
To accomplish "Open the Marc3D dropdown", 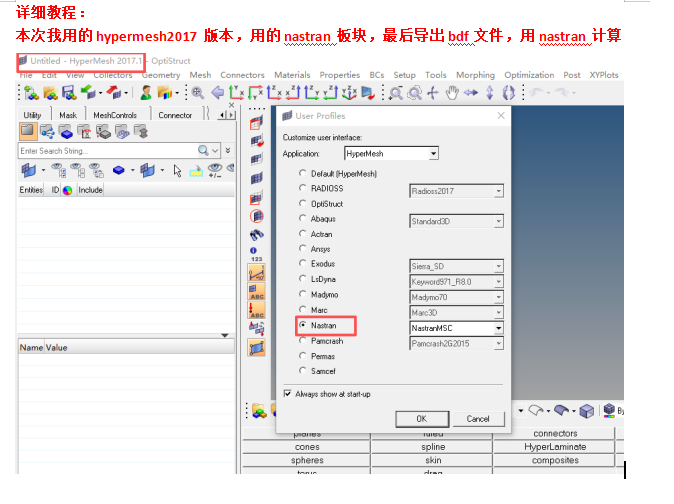I will 498,313.
